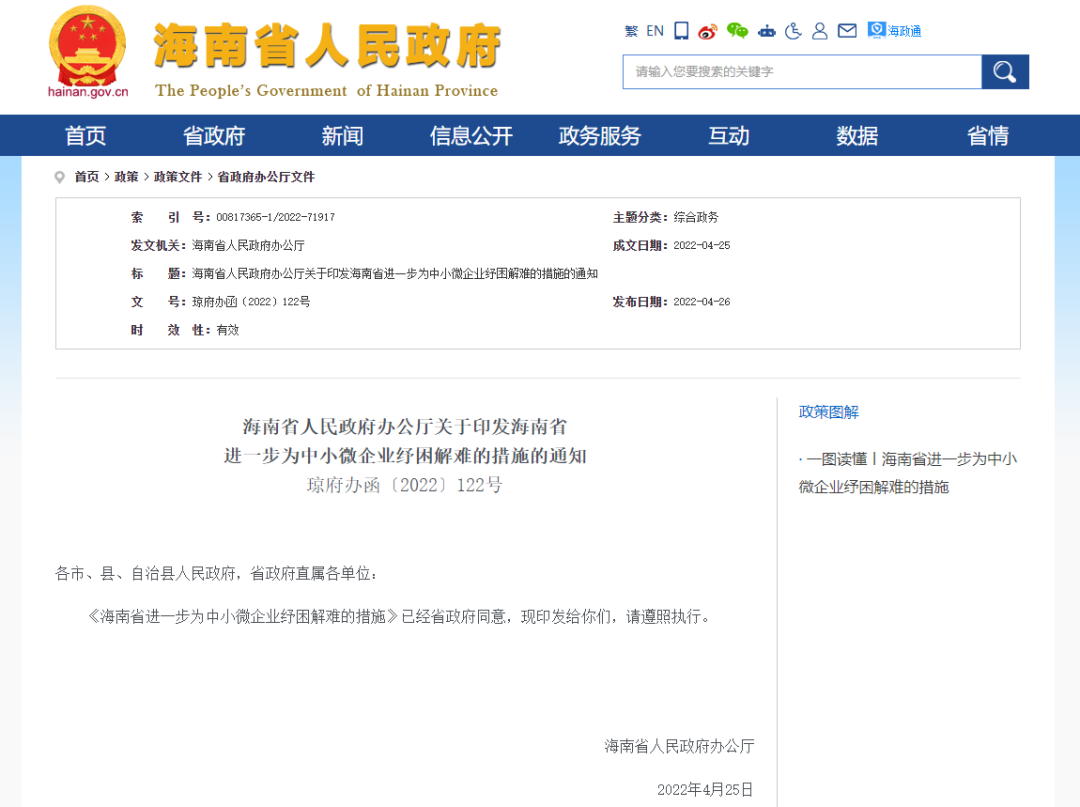The width and height of the screenshot is (1080, 807).
Task: Click the 海政通 shield icon
Action: pos(875,31)
